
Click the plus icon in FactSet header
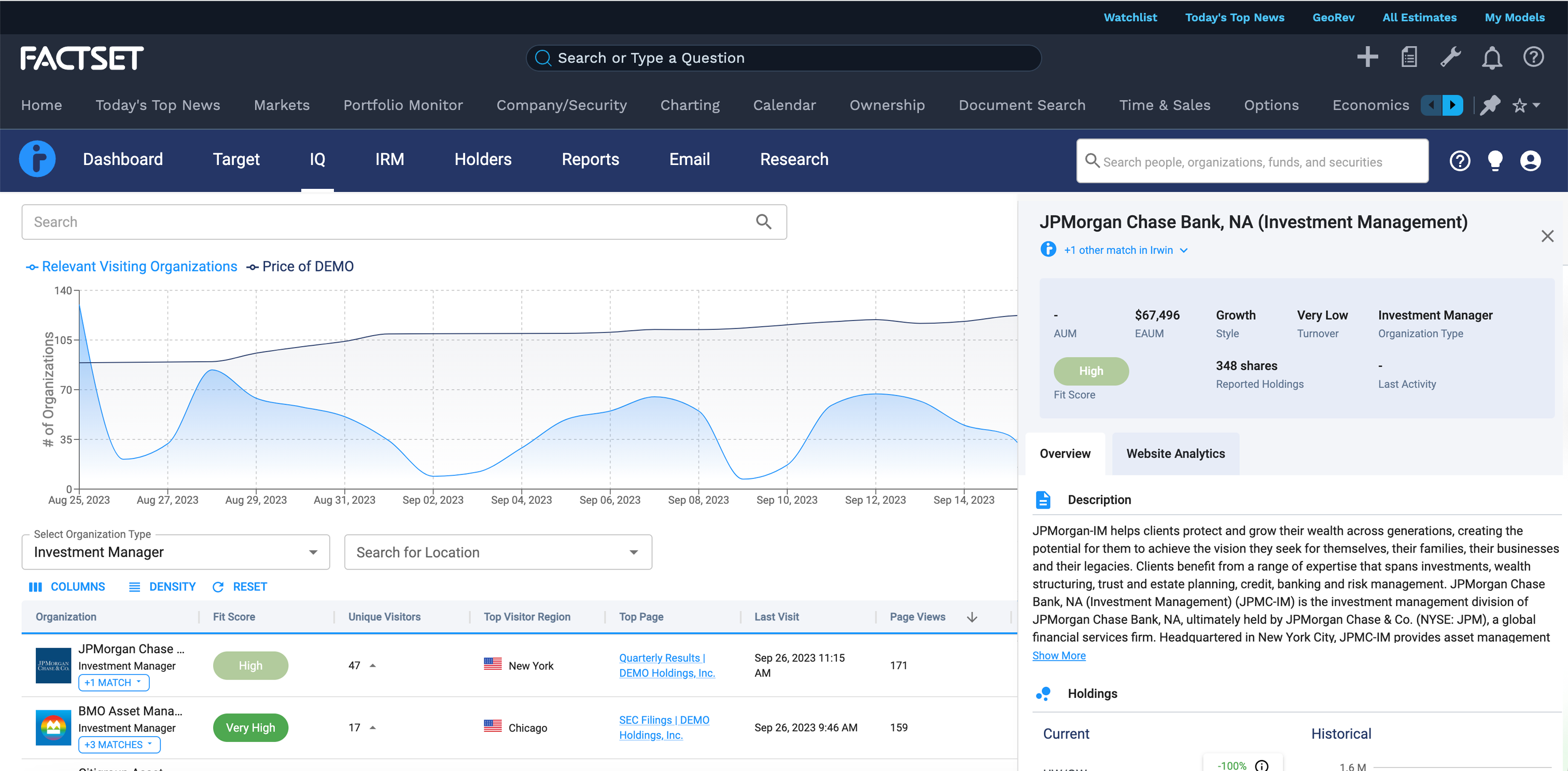1367,57
